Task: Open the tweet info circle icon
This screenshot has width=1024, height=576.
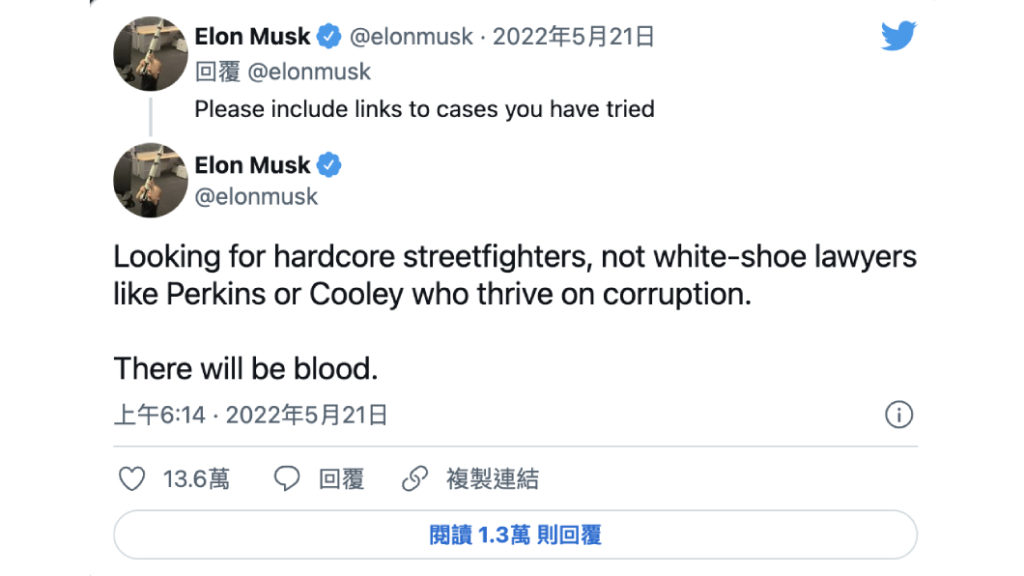Action: 899,415
